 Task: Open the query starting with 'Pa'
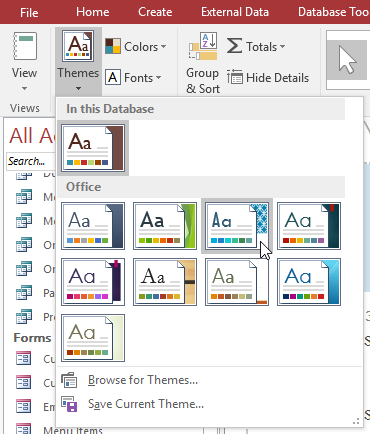pos(35,293)
